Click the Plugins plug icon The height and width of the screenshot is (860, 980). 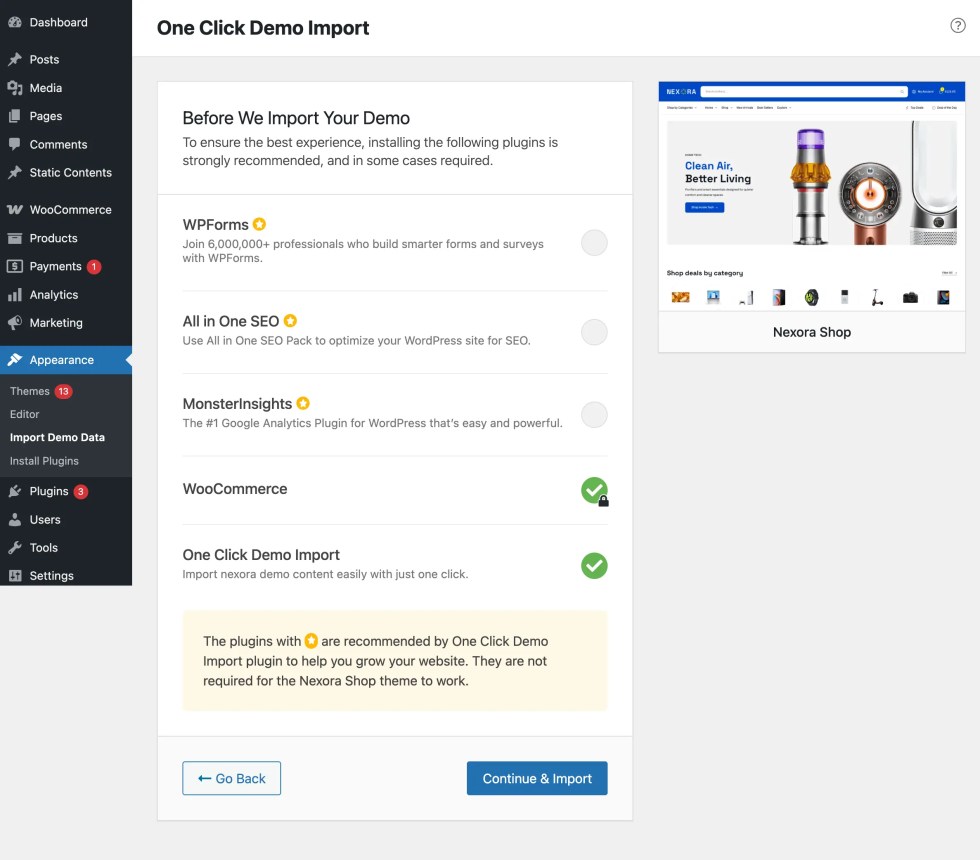click(15, 491)
